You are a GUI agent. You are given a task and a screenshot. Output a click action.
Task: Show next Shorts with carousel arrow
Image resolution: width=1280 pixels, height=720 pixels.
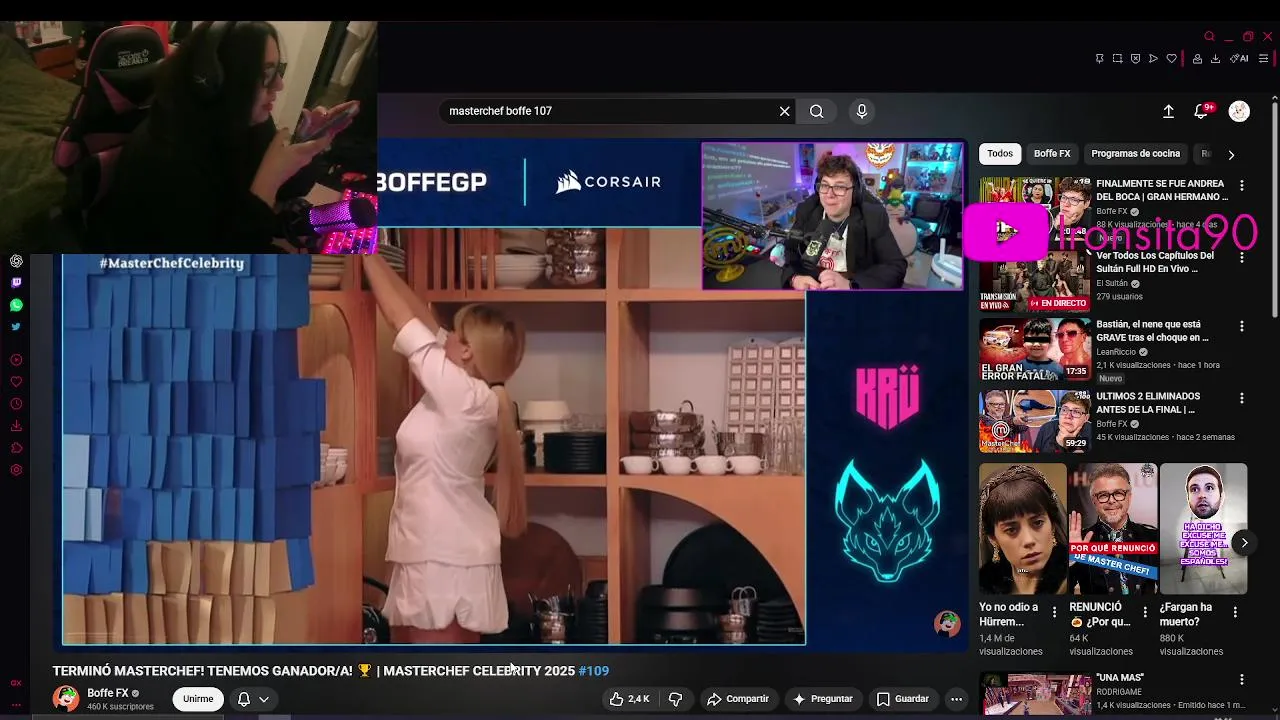tap(1244, 542)
